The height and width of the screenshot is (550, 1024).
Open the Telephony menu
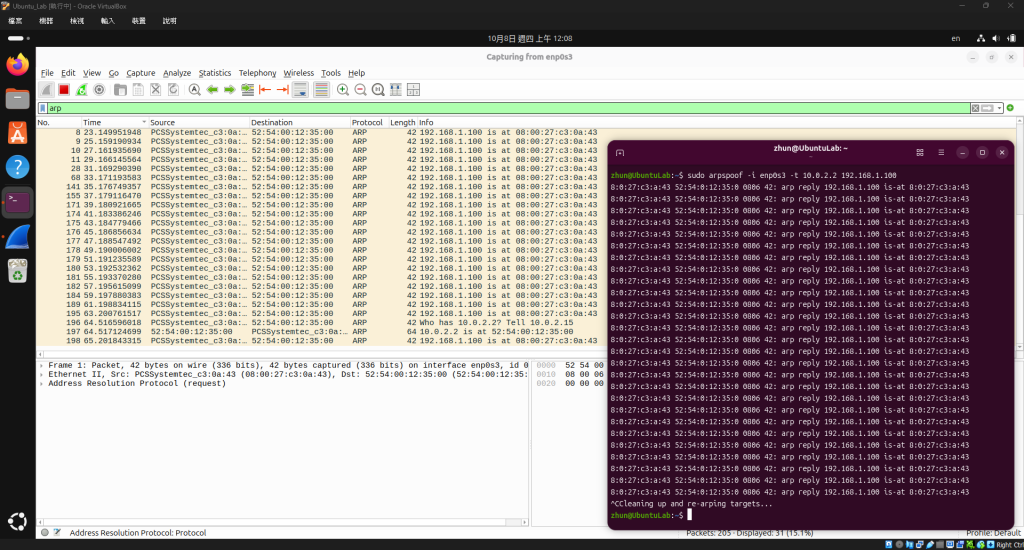(x=257, y=73)
